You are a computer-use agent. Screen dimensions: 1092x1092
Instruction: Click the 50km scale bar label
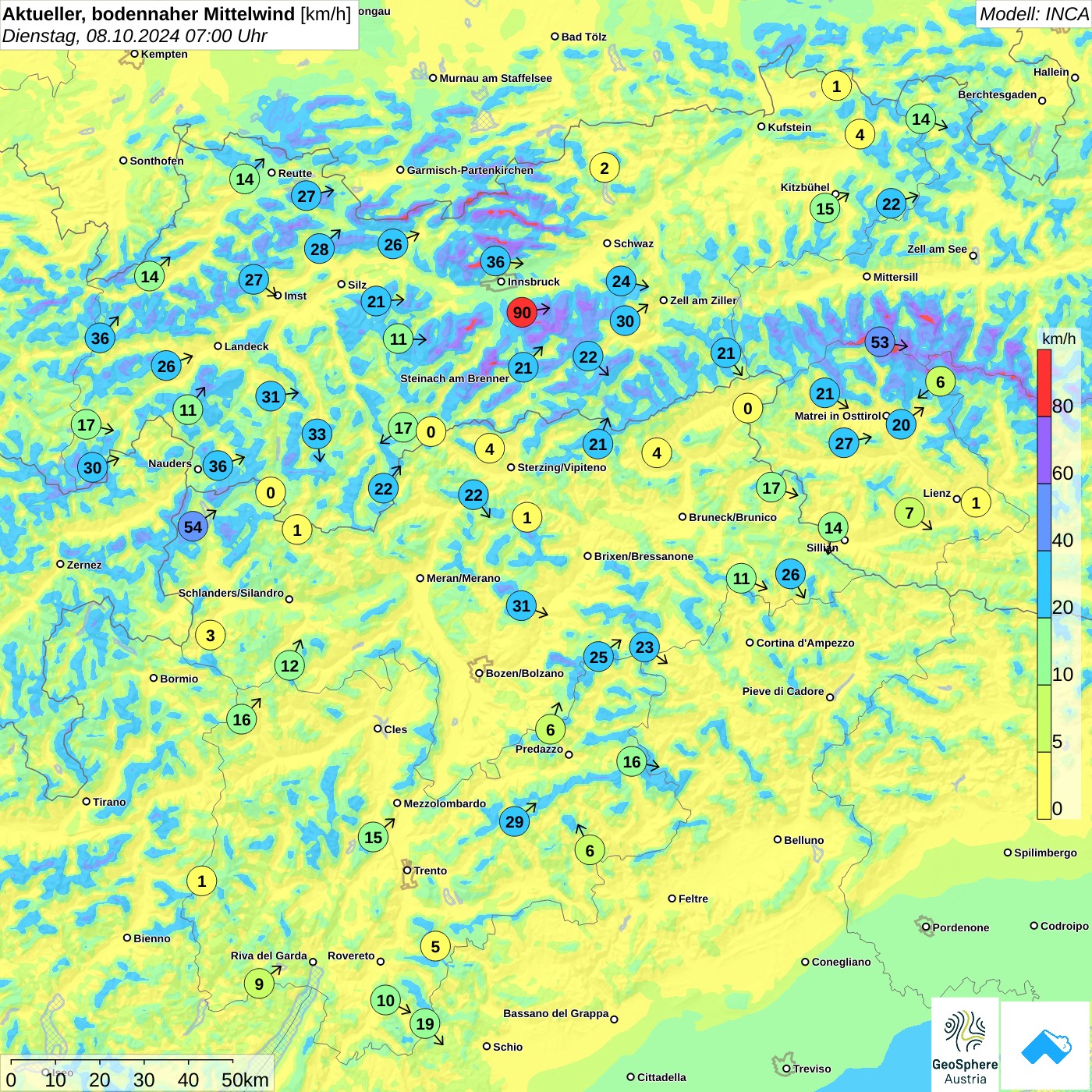pos(245,1080)
